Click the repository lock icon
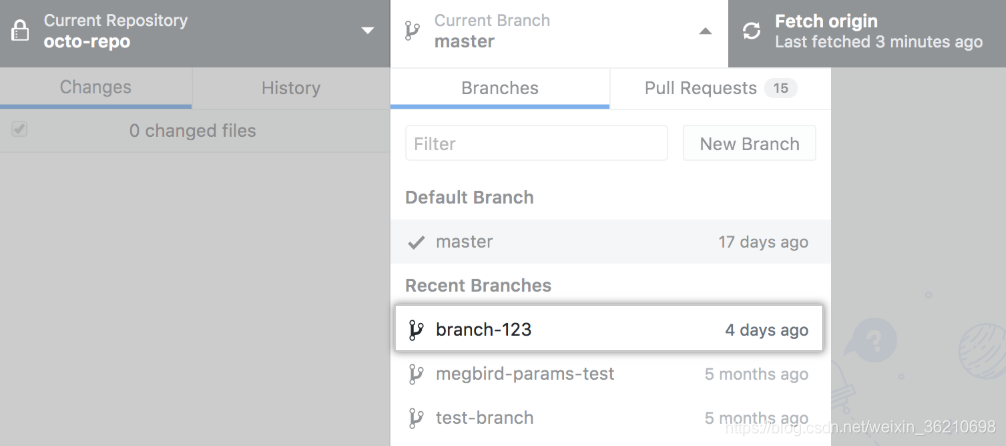This screenshot has width=1006, height=446. 21,30
